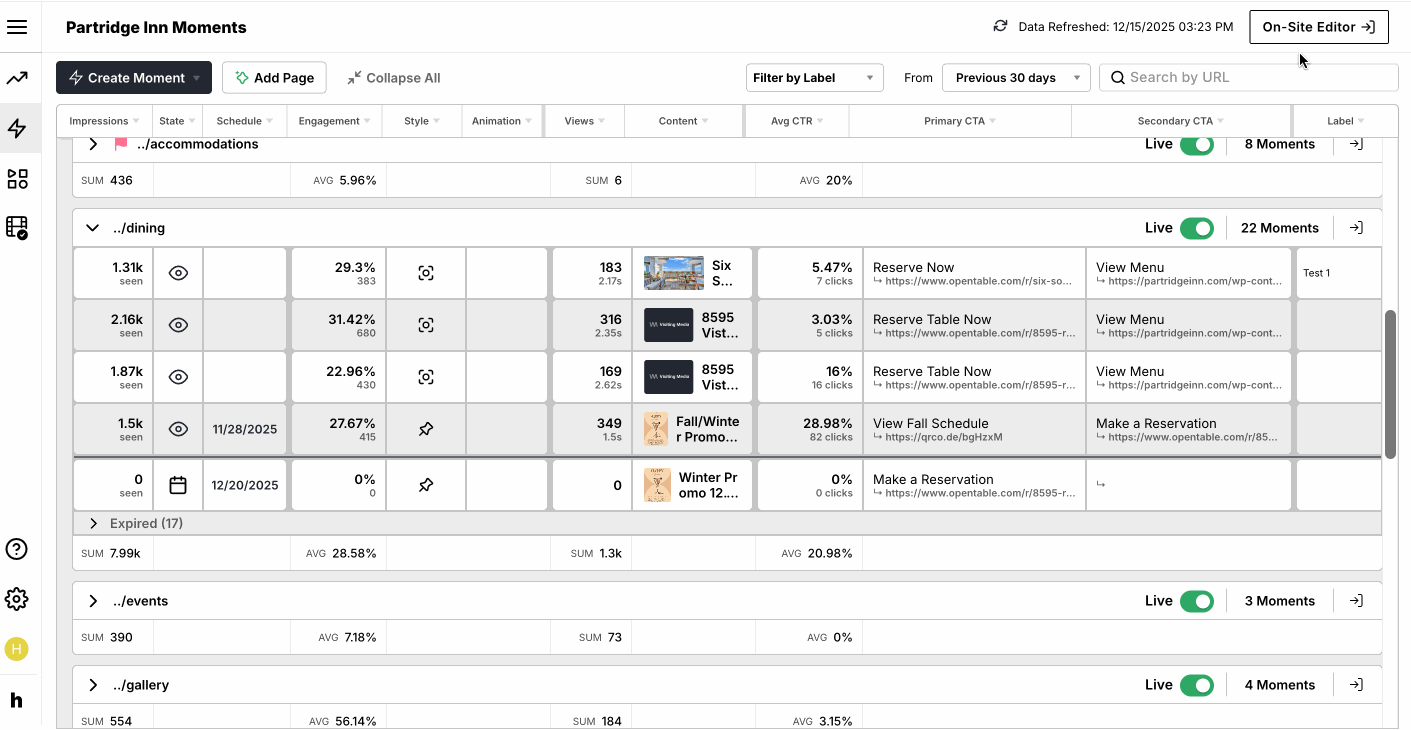
Task: Open the pages grid icon in the left sidebar
Action: pyautogui.click(x=17, y=178)
